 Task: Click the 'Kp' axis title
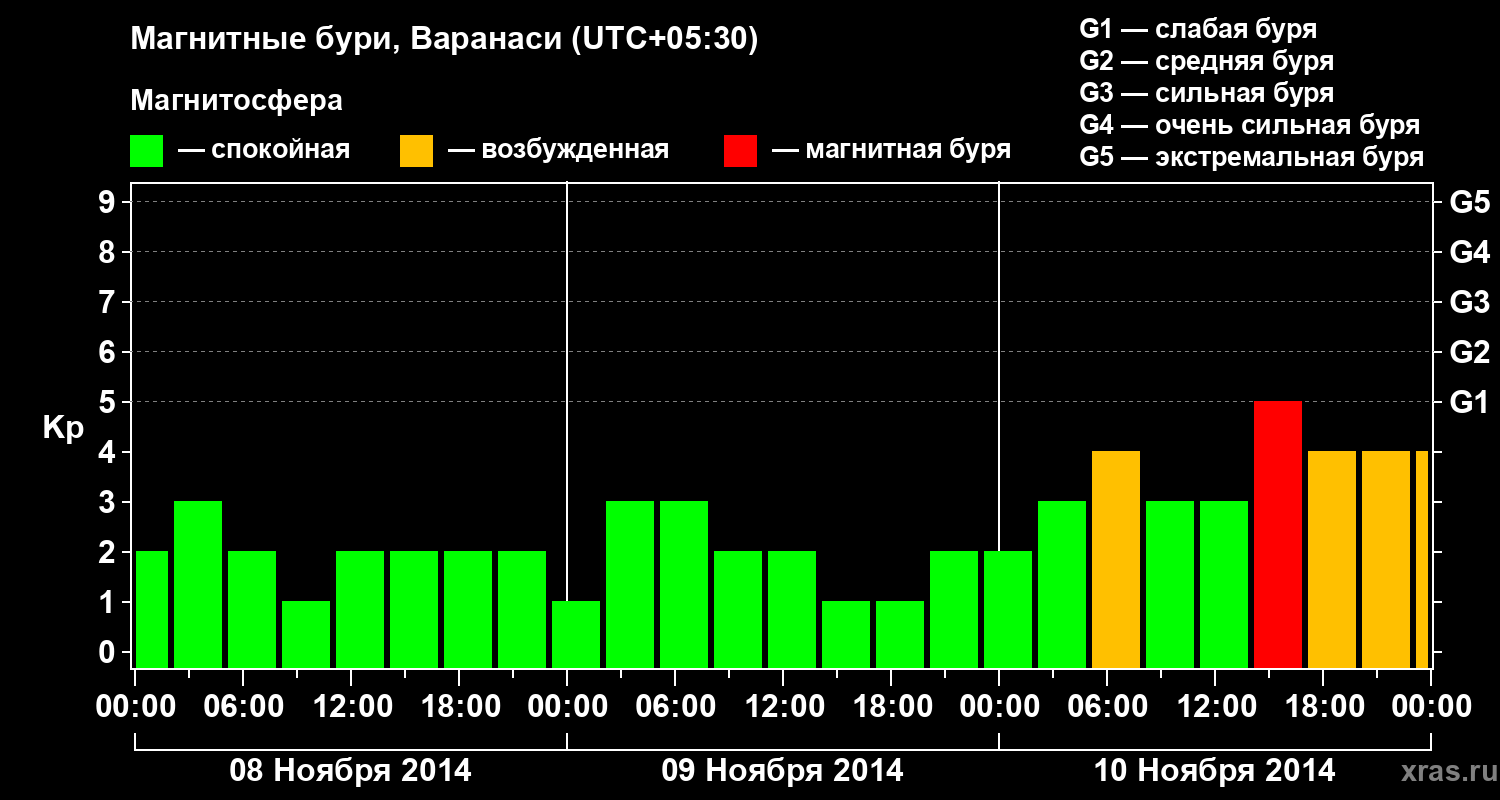[63, 428]
